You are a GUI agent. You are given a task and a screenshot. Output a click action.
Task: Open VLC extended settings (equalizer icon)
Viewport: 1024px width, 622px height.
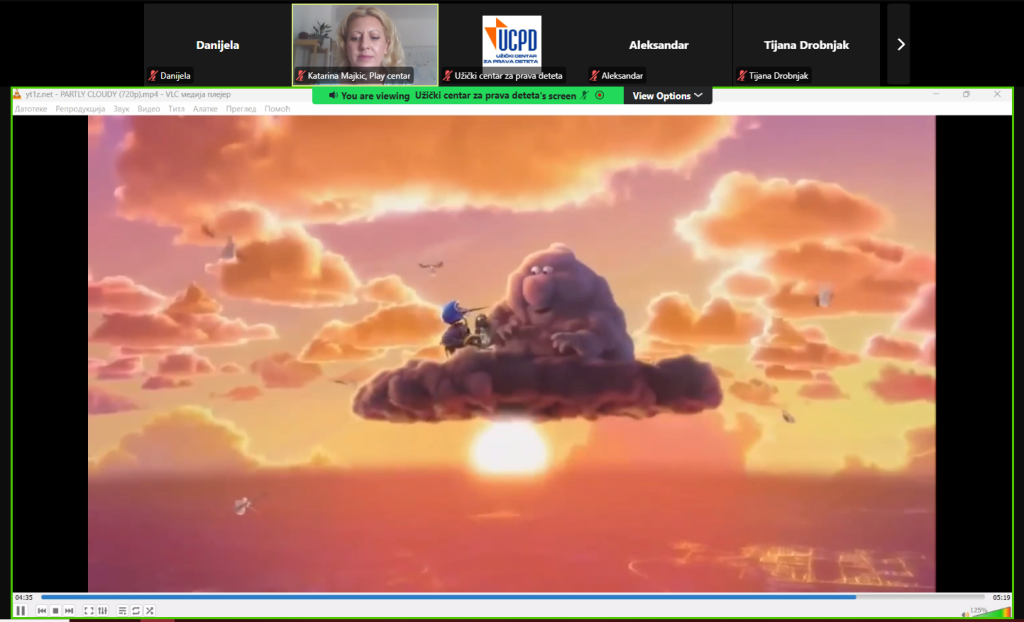[103, 610]
